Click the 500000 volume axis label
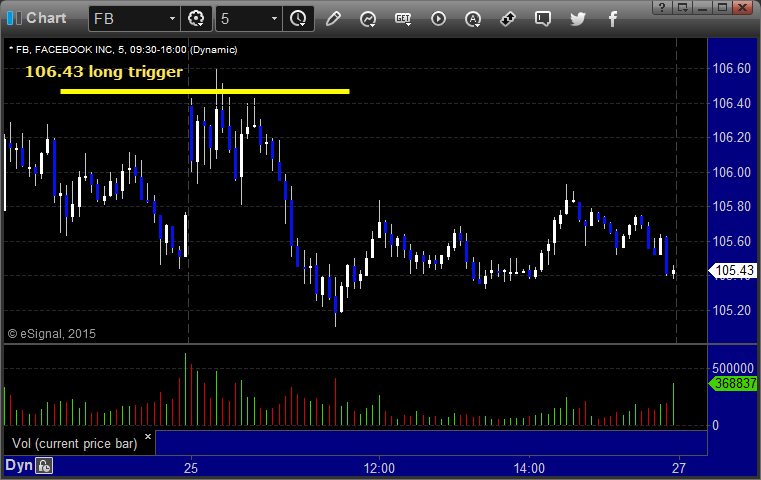 733,368
